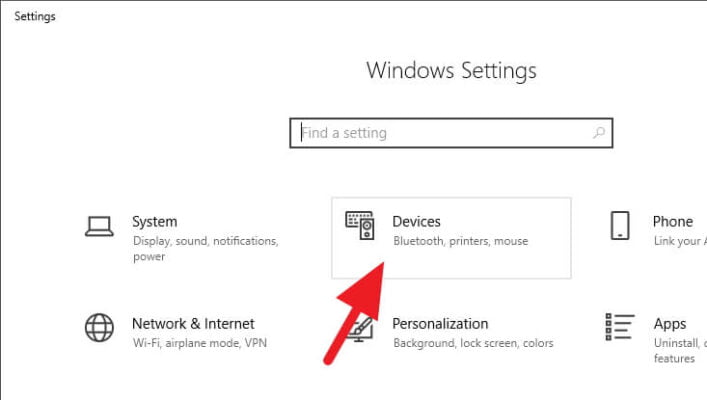Screen dimensions: 707x400
Task: Click the Devices keyboard and speaker icon
Action: (360, 225)
